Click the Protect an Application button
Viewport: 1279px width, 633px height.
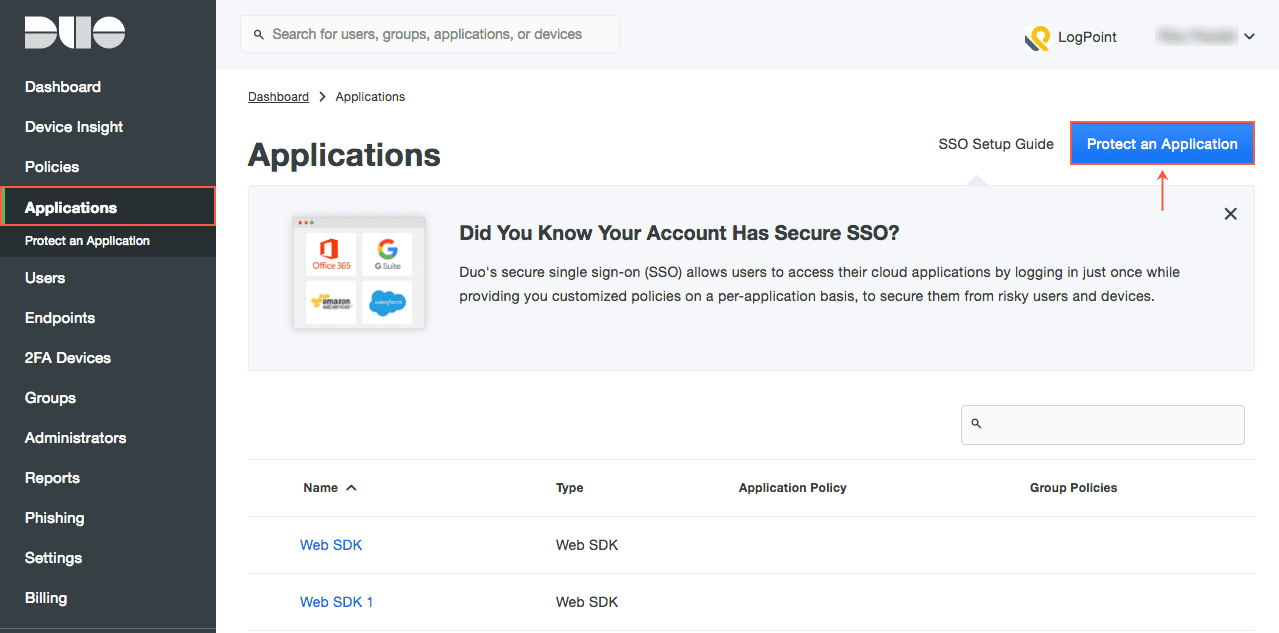[x=1161, y=143]
